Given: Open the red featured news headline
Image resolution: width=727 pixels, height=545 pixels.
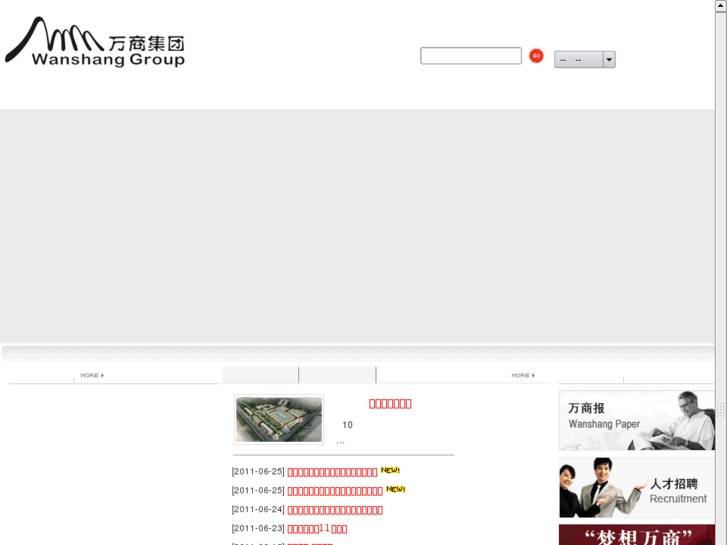Looking at the screenshot, I should coord(390,404).
